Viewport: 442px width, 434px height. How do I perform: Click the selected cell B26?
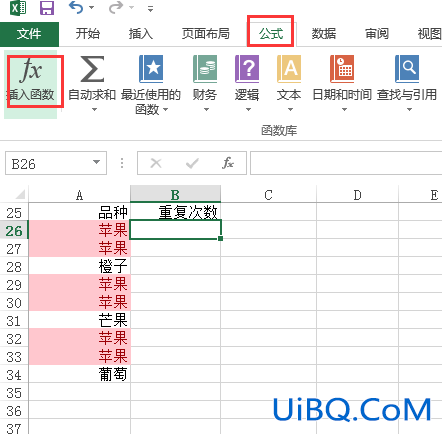(175, 229)
